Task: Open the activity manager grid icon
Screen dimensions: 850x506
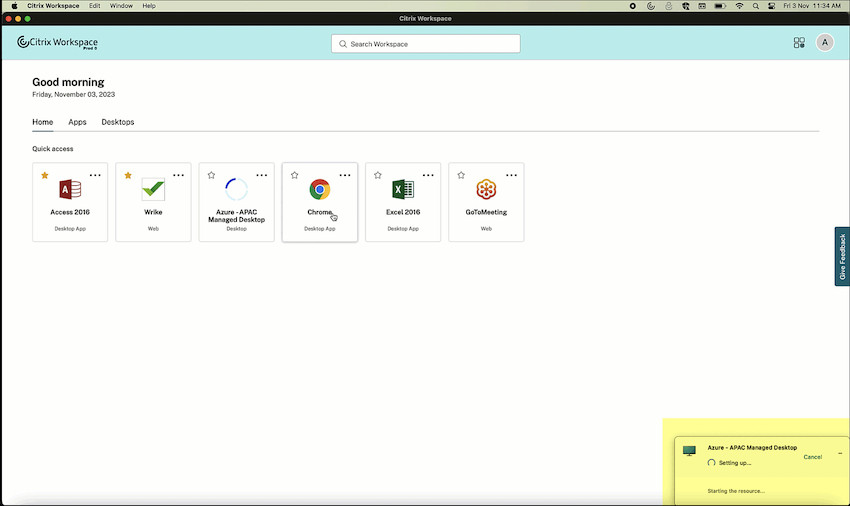Action: pyautogui.click(x=799, y=43)
